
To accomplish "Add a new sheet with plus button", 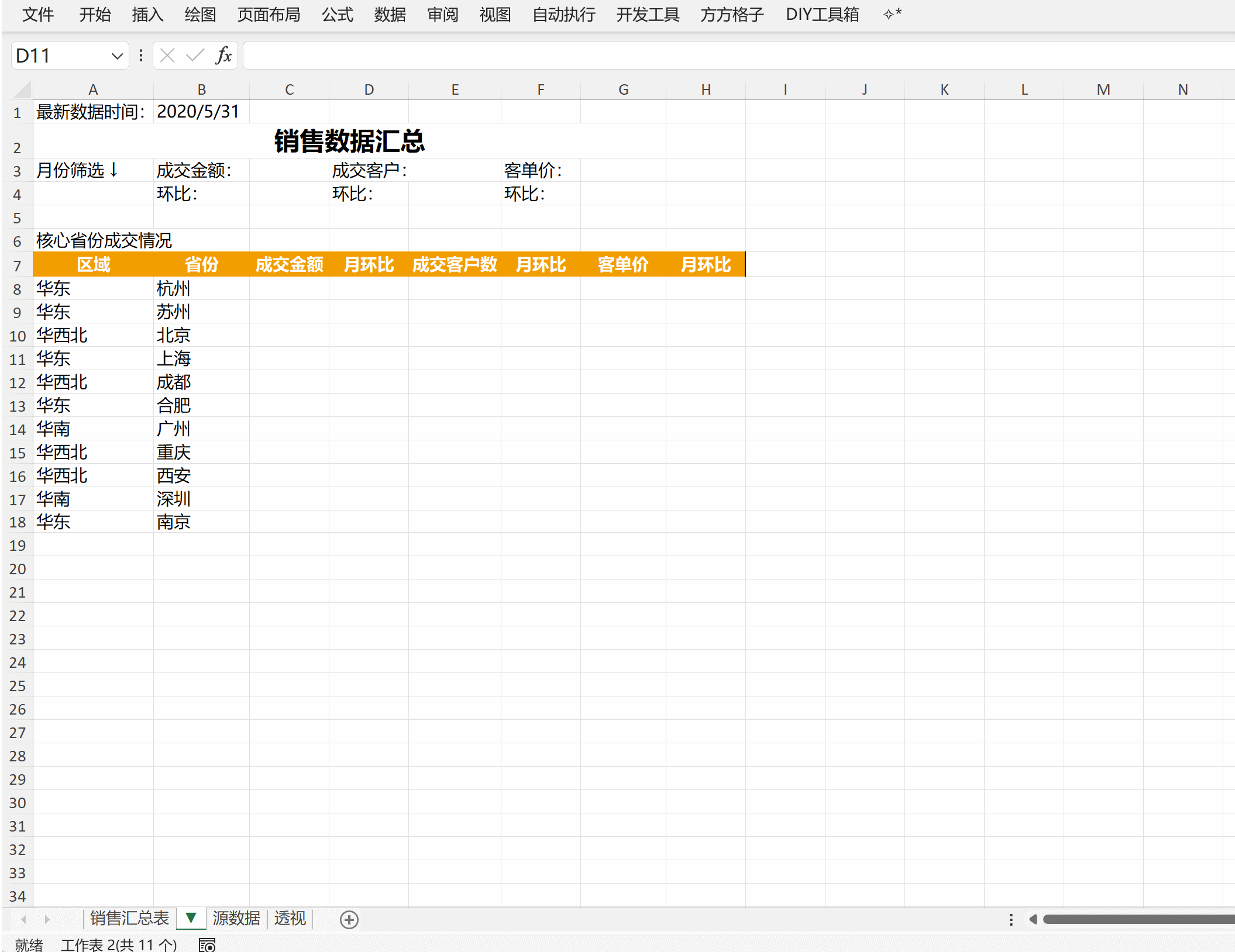I will 349,920.
